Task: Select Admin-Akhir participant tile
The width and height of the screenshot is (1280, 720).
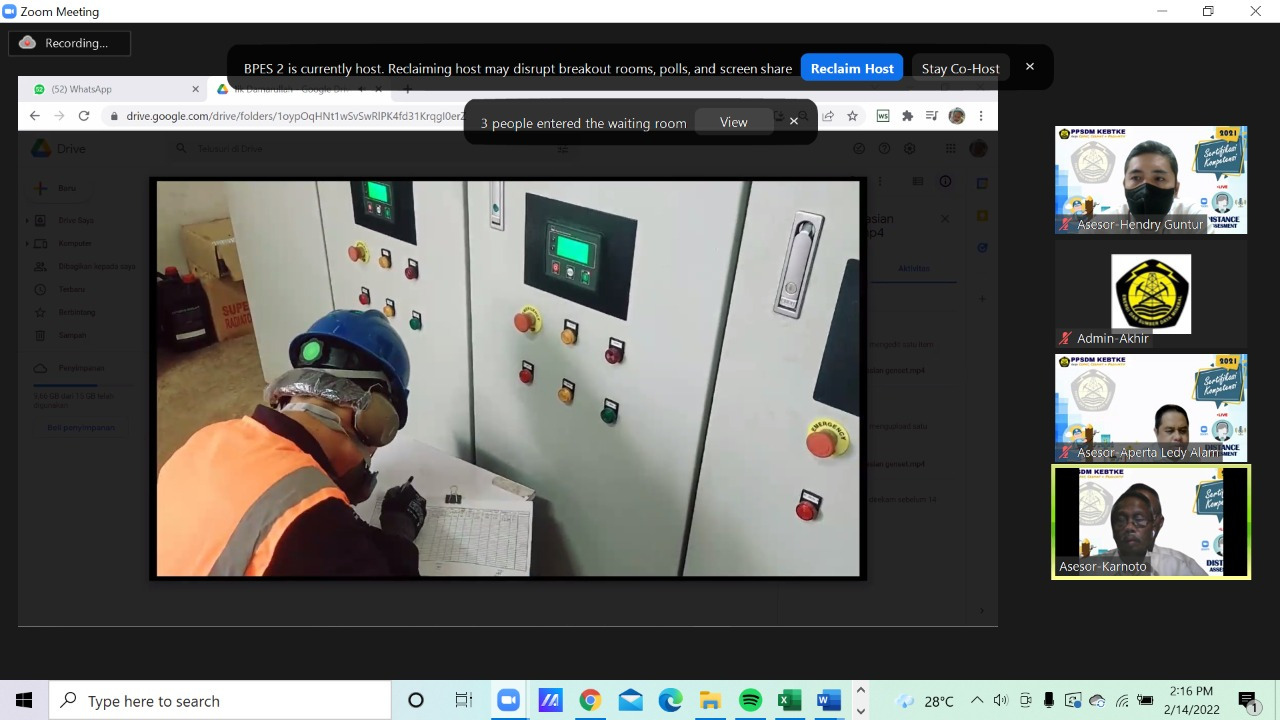Action: coord(1150,294)
